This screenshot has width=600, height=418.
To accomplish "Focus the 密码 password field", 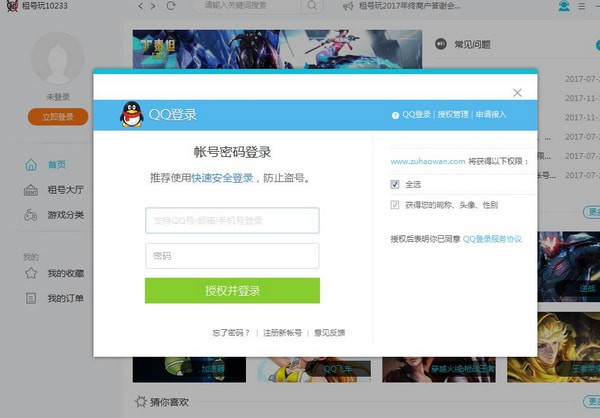I will click(x=232, y=256).
